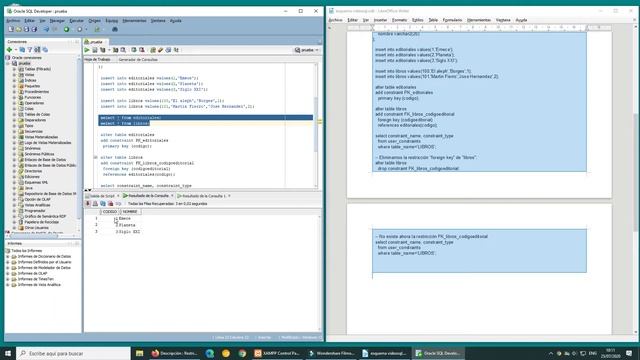Open the Wondershare Filmora taskbar item

(331, 353)
